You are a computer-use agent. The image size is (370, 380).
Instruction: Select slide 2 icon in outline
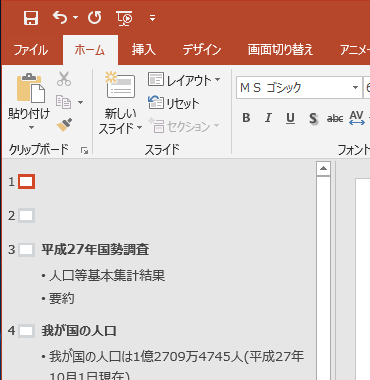[27, 216]
